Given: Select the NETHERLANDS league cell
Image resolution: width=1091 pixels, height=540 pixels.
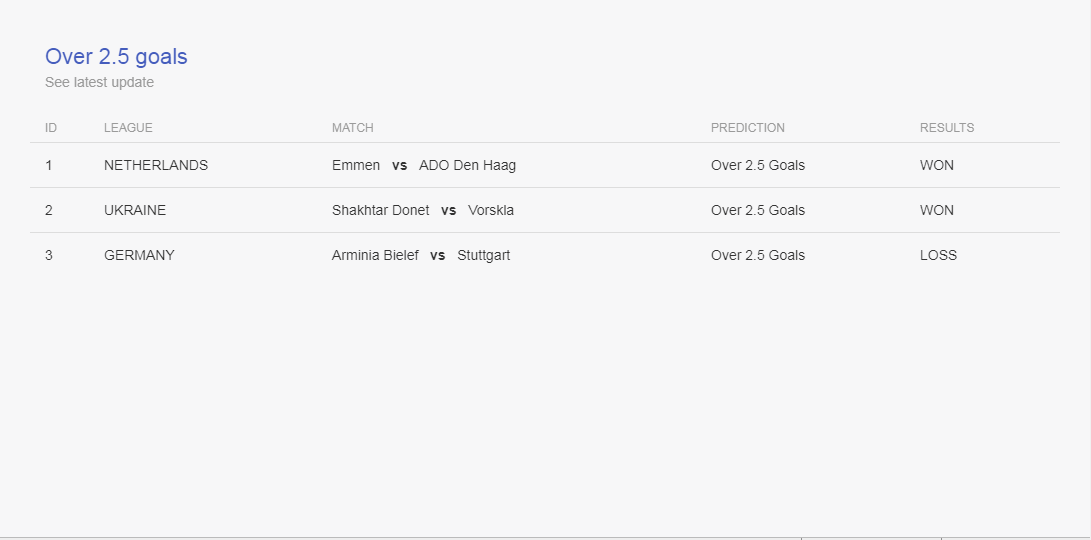Looking at the screenshot, I should [156, 166].
